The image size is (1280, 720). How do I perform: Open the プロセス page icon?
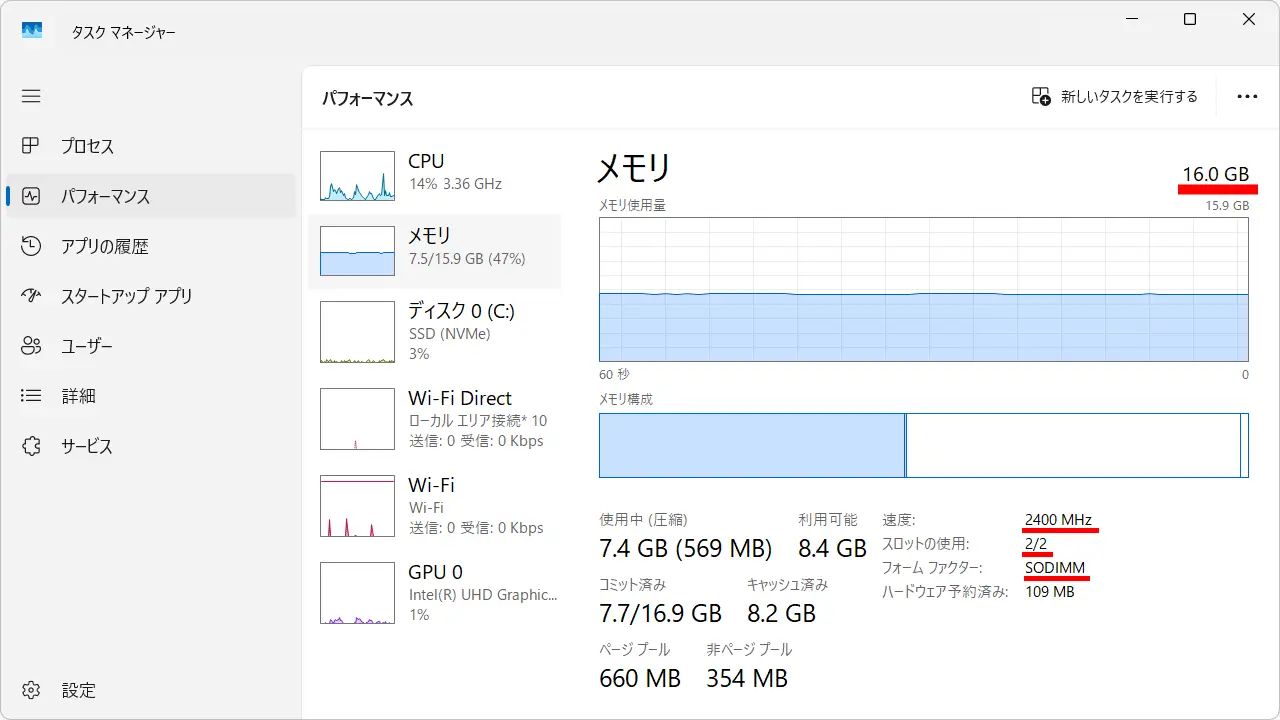[x=31, y=146]
